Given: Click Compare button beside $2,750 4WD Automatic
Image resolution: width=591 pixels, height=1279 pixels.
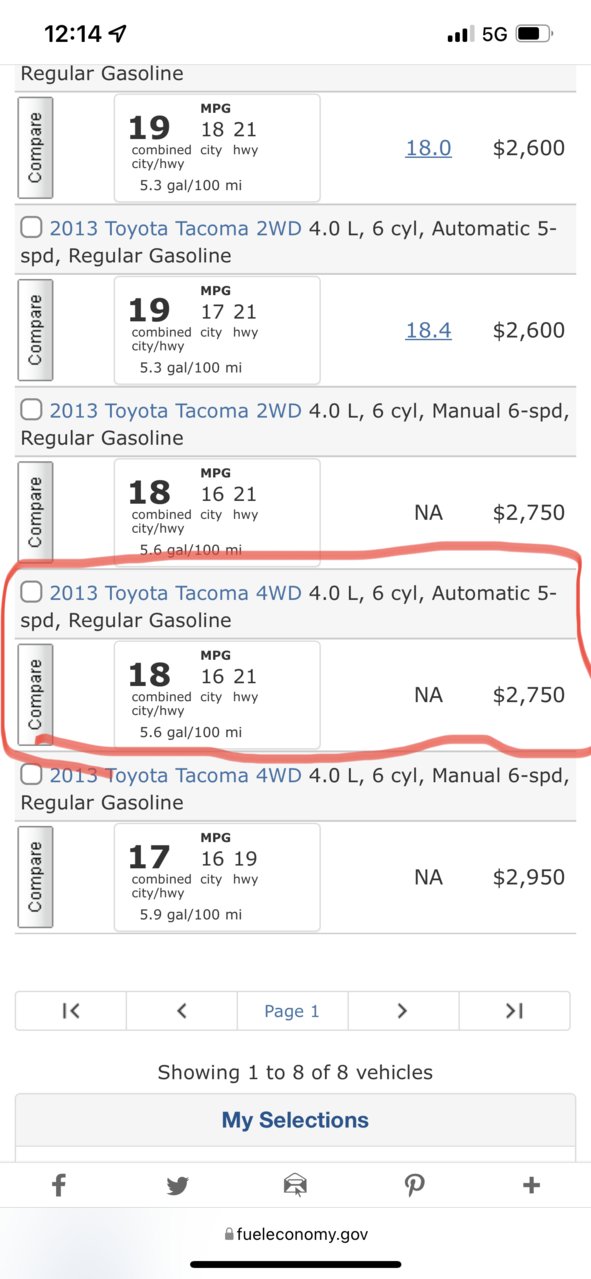Looking at the screenshot, I should click(x=35, y=695).
